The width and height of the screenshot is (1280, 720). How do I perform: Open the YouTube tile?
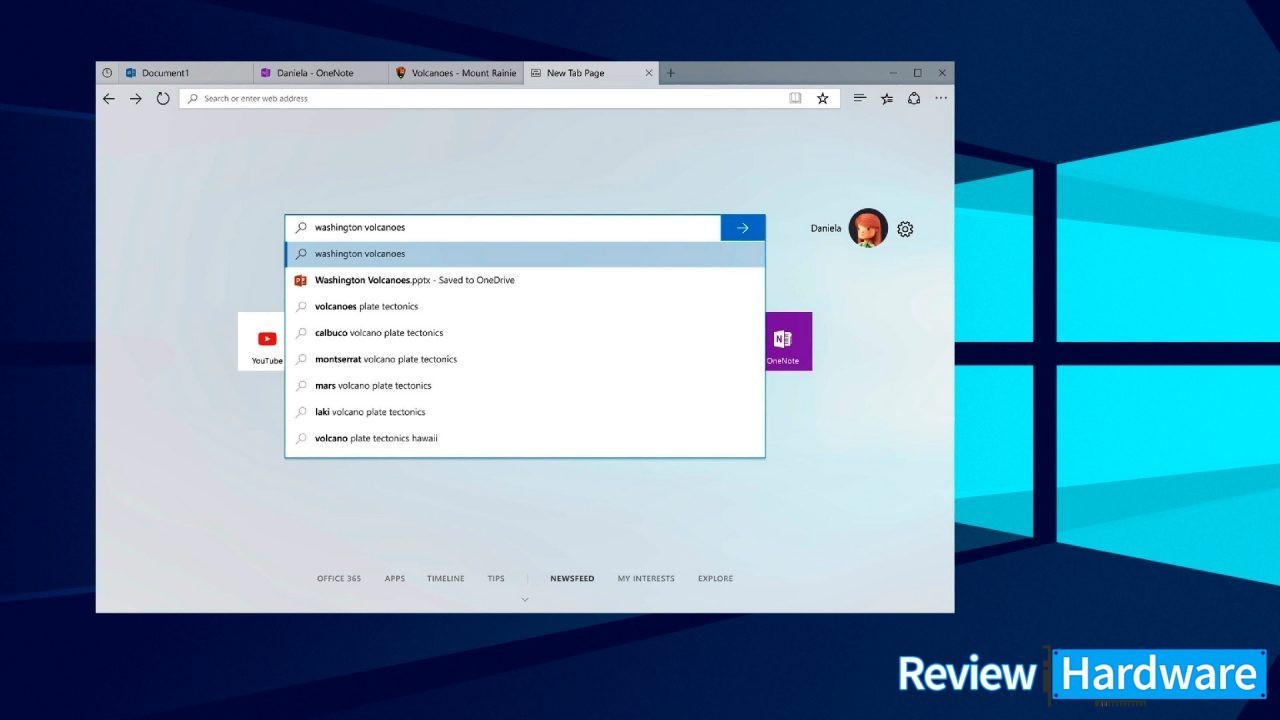(261, 342)
